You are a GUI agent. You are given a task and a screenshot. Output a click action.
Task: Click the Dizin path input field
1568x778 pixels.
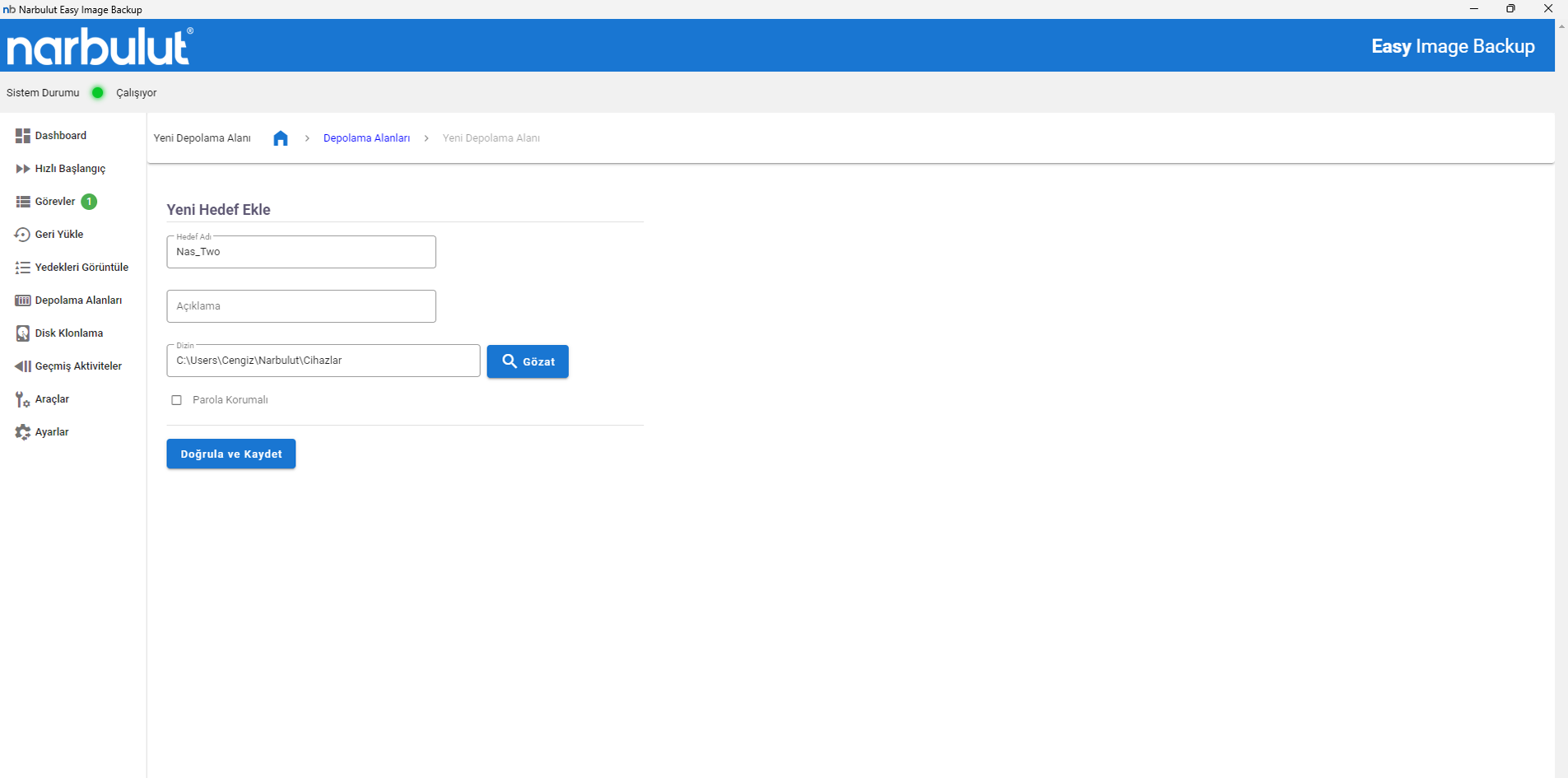click(x=323, y=361)
